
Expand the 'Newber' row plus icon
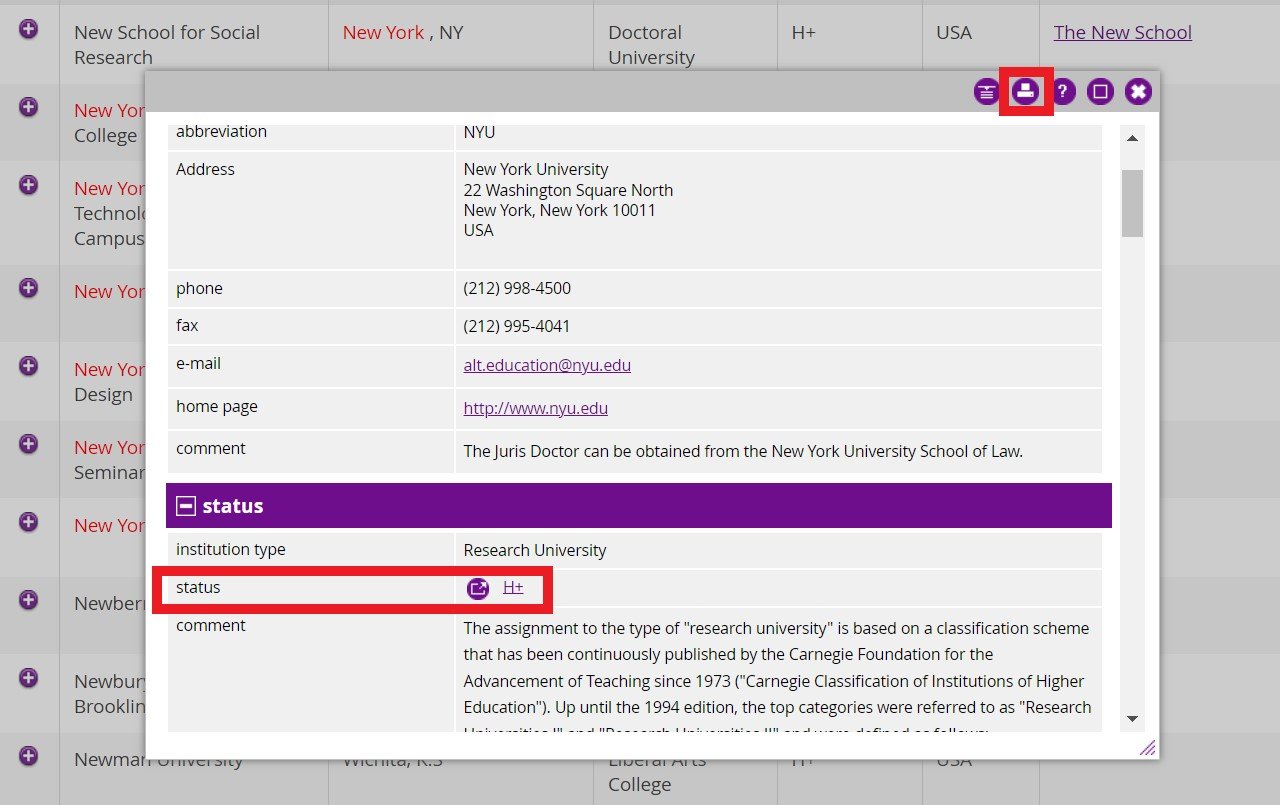point(28,600)
